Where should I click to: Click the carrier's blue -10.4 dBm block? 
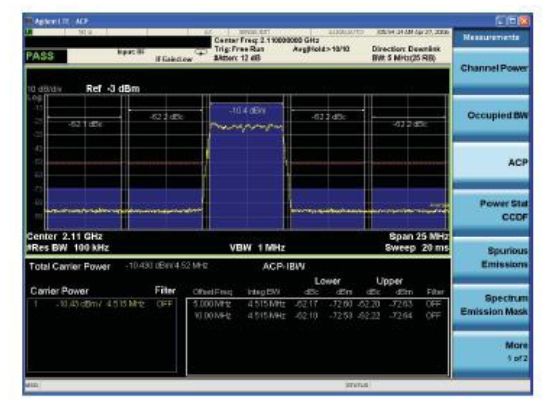(x=246, y=166)
